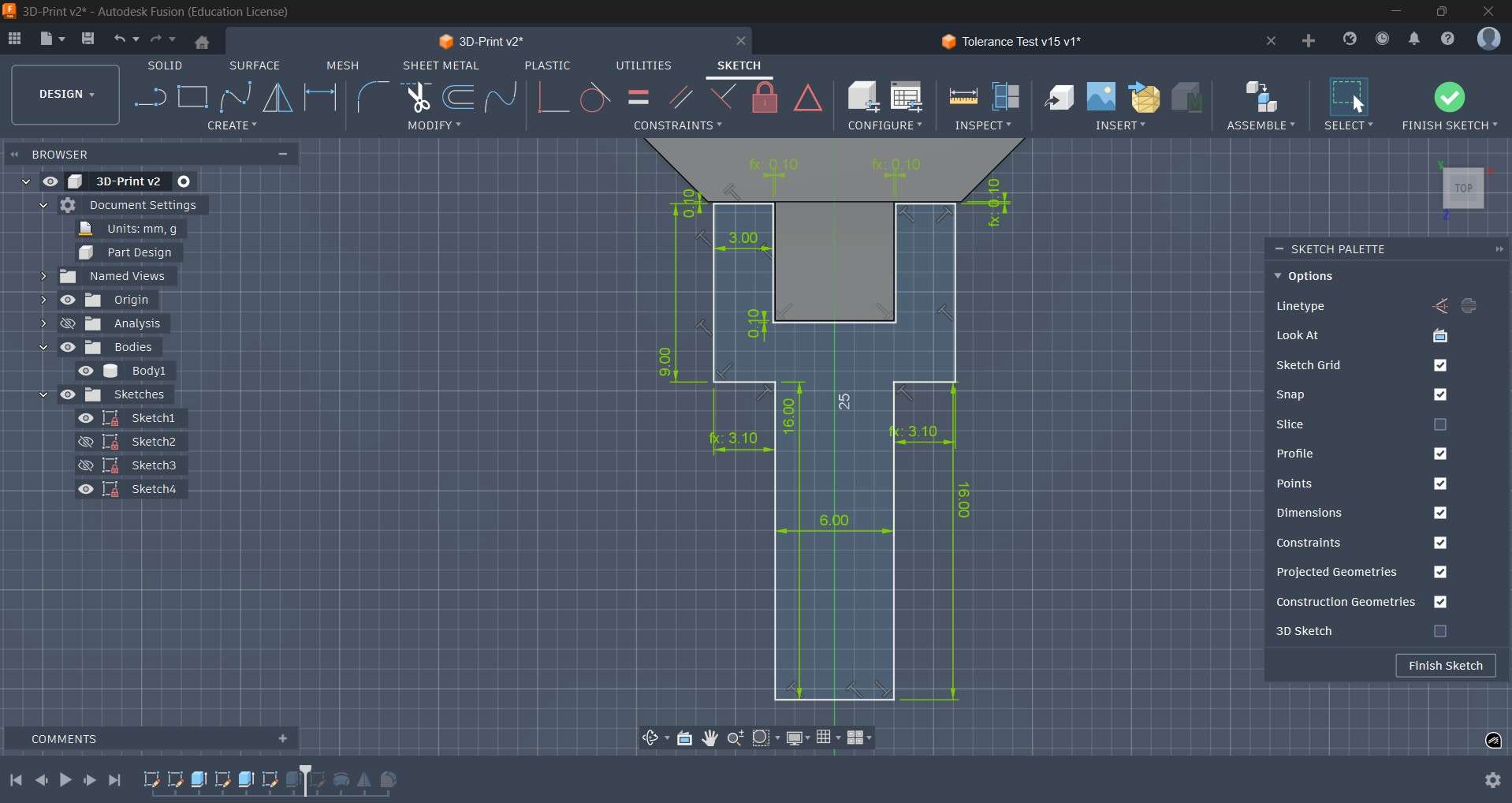Disable the Sketch Grid checkbox
Image resolution: width=1512 pixels, height=803 pixels.
[x=1441, y=366]
